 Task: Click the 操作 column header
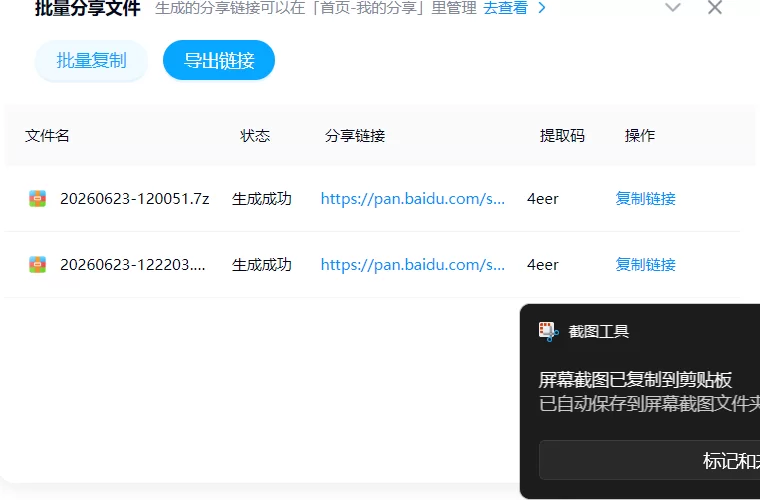coord(640,136)
